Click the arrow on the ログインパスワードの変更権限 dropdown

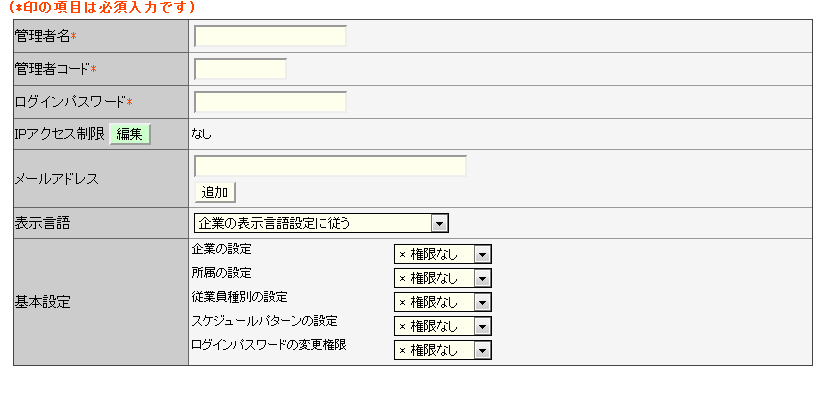tap(482, 351)
